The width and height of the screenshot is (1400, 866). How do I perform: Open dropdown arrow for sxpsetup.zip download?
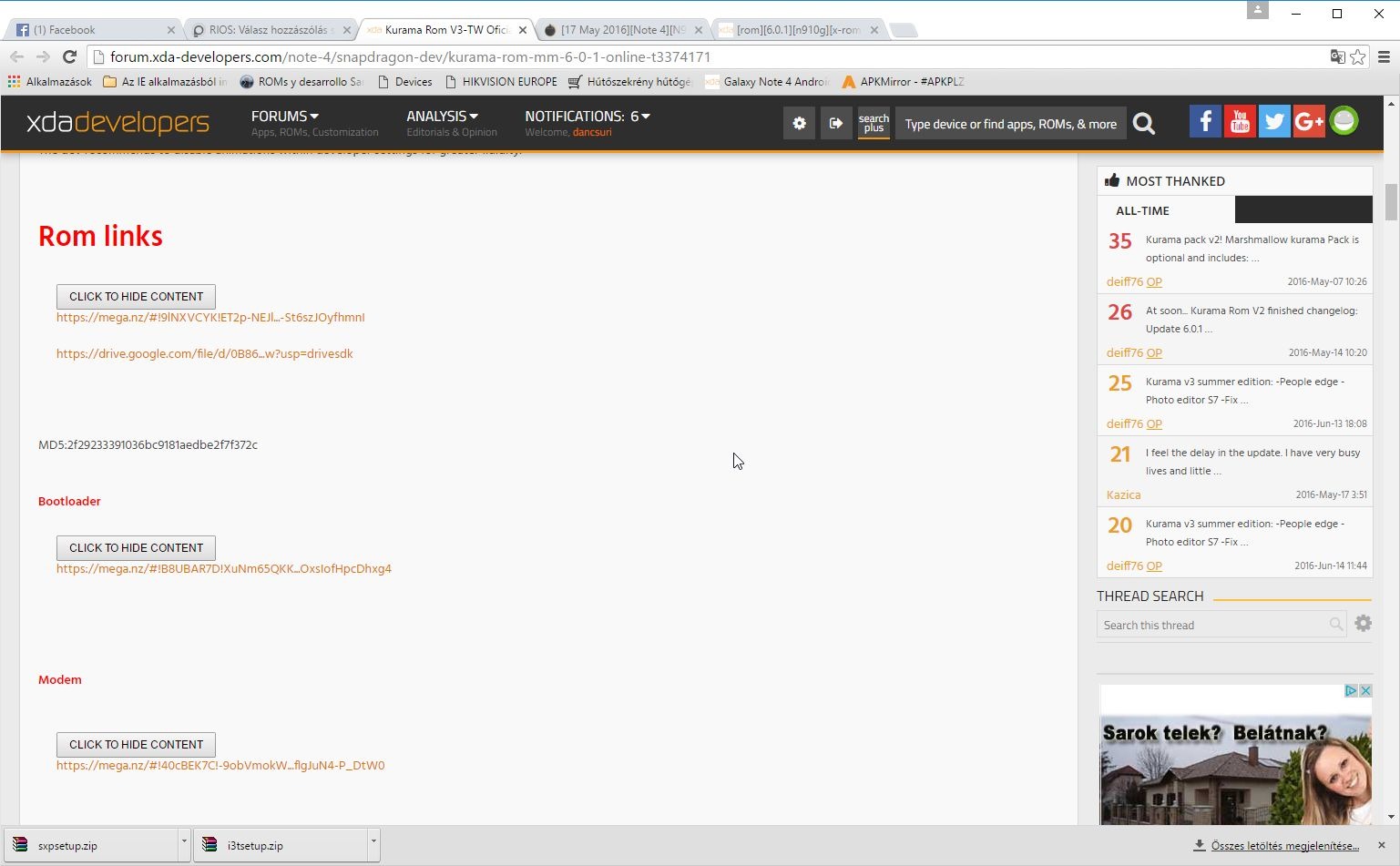click(184, 844)
